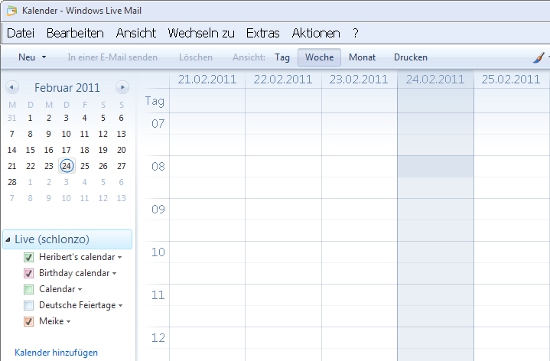Go to next month in mini calendar
The width and height of the screenshot is (550, 361).
(122, 87)
